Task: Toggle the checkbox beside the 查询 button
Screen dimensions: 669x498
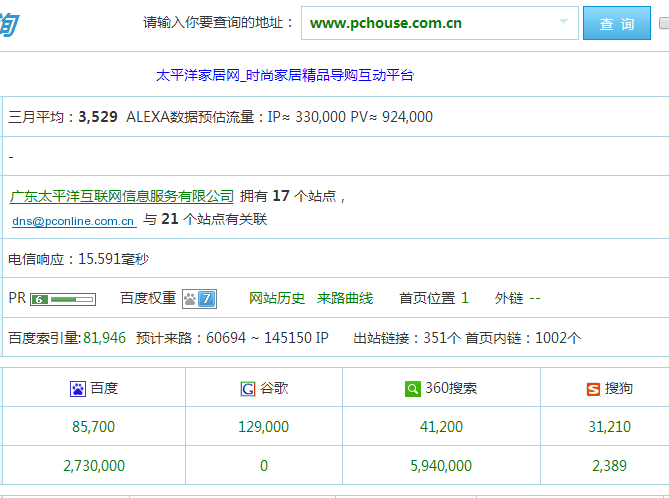Action: pyautogui.click(x=663, y=23)
